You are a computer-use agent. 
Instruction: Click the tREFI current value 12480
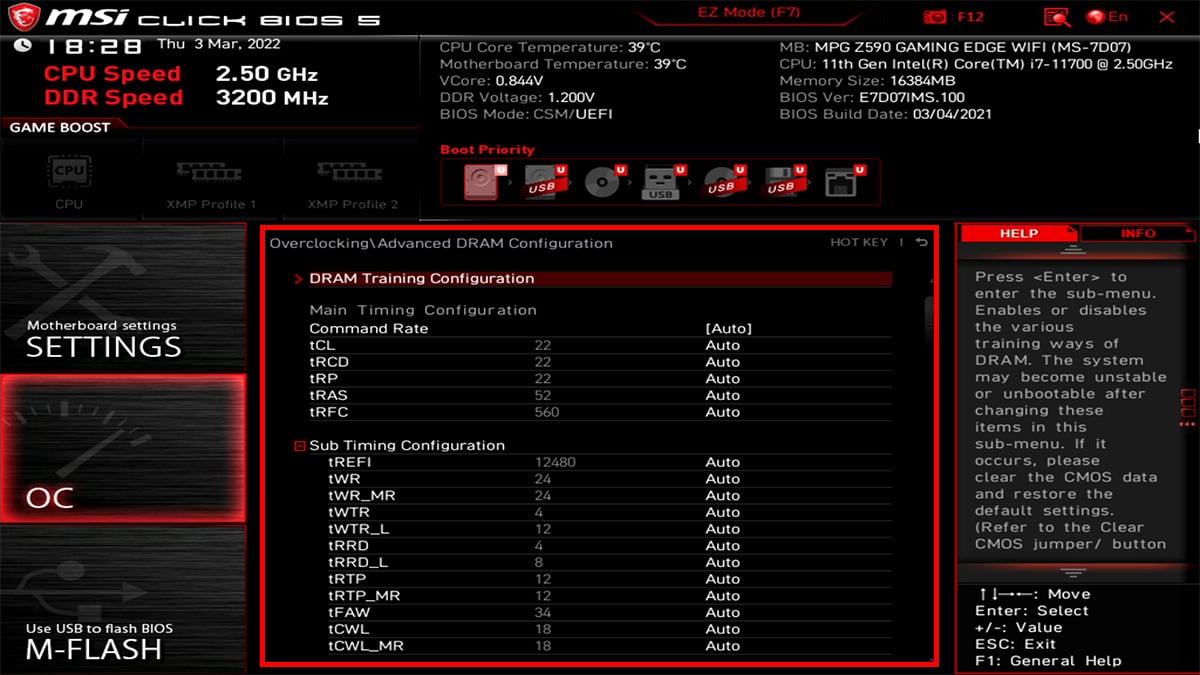click(556, 463)
